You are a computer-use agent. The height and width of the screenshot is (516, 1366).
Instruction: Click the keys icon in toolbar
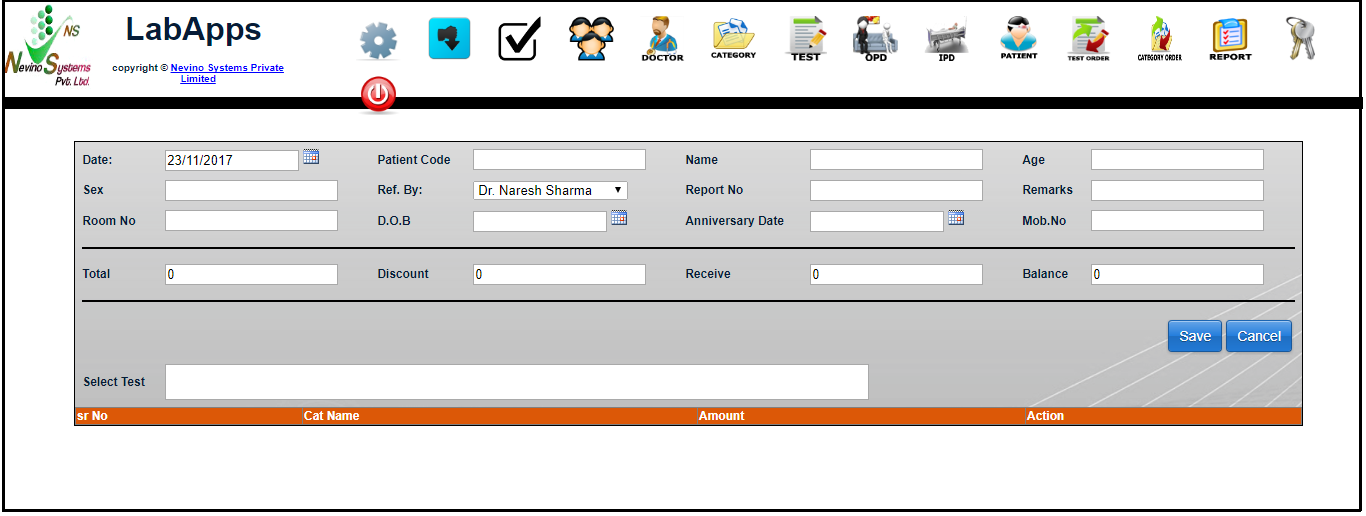coord(1300,39)
